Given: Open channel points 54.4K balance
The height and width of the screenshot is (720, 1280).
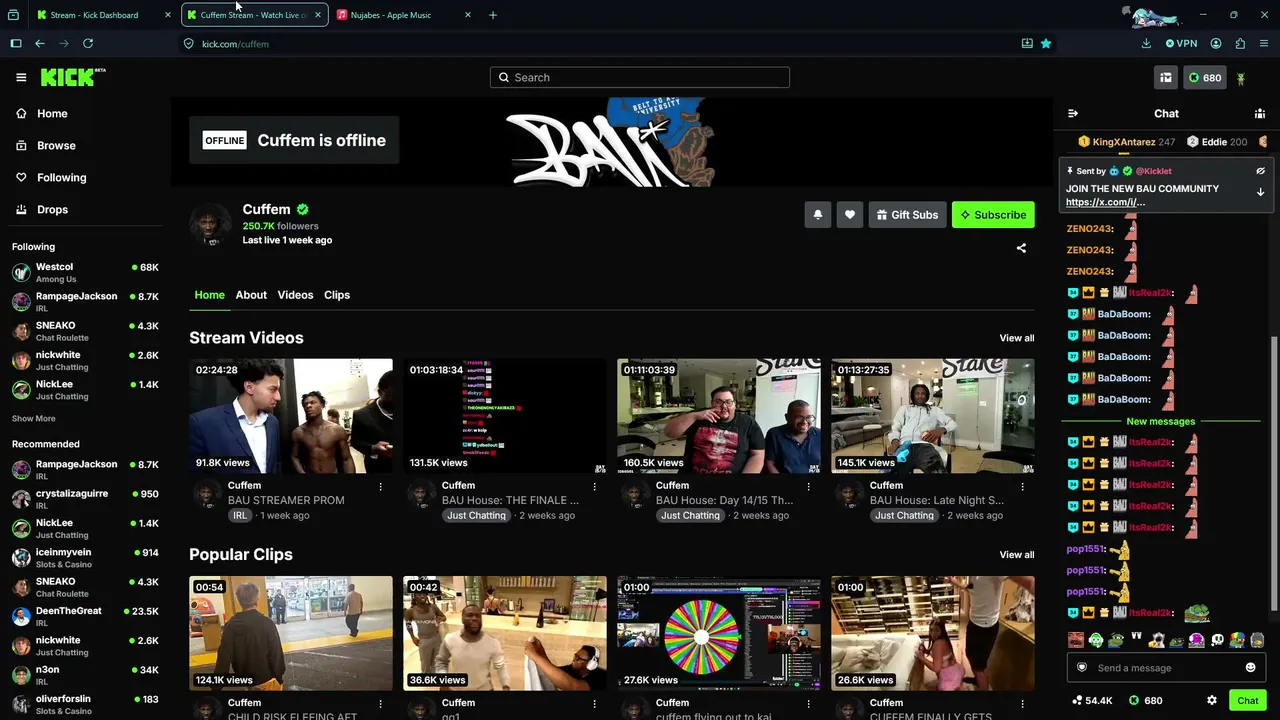Looking at the screenshot, I should (1092, 700).
